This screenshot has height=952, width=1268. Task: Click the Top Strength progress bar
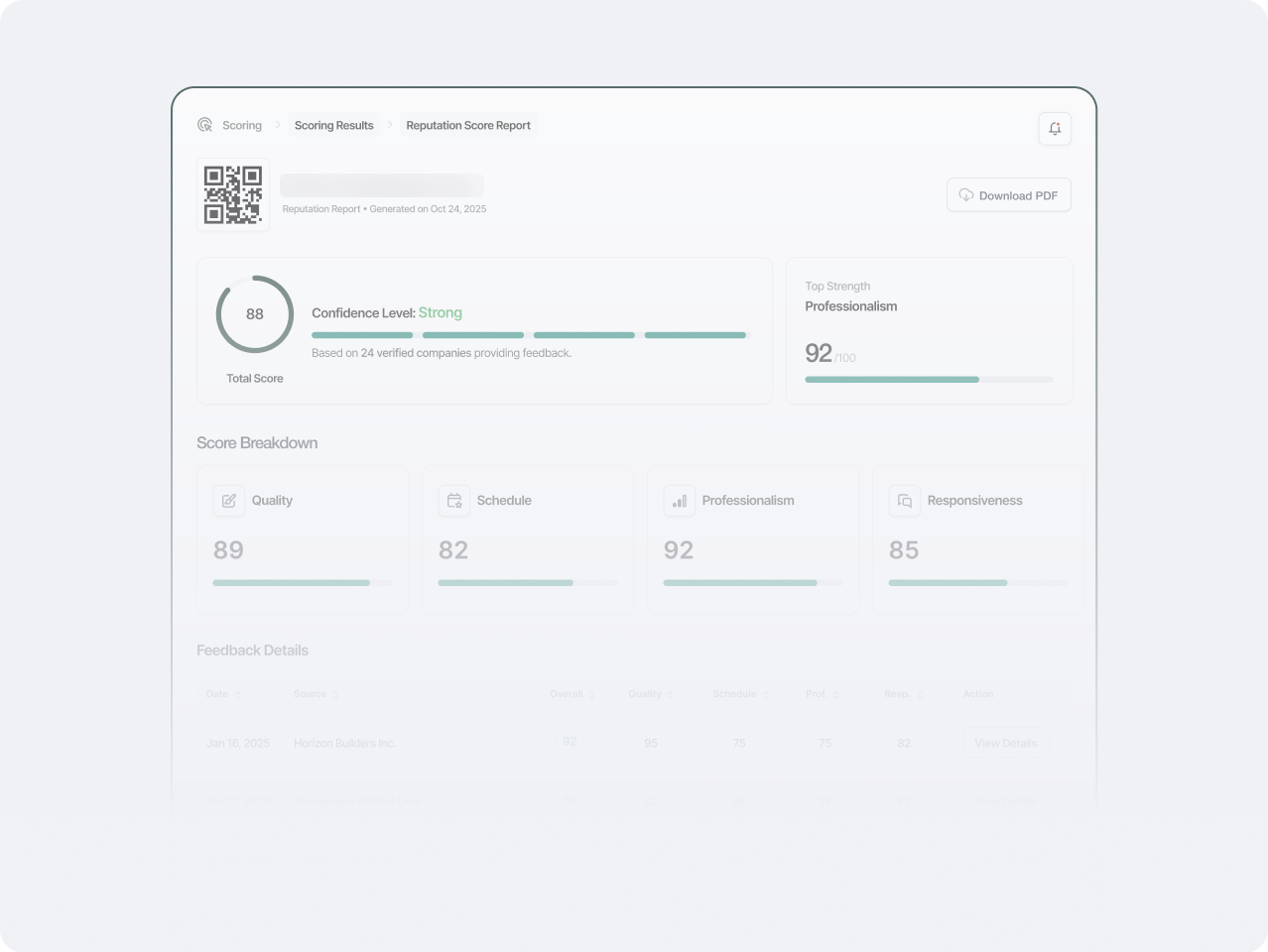tap(929, 379)
